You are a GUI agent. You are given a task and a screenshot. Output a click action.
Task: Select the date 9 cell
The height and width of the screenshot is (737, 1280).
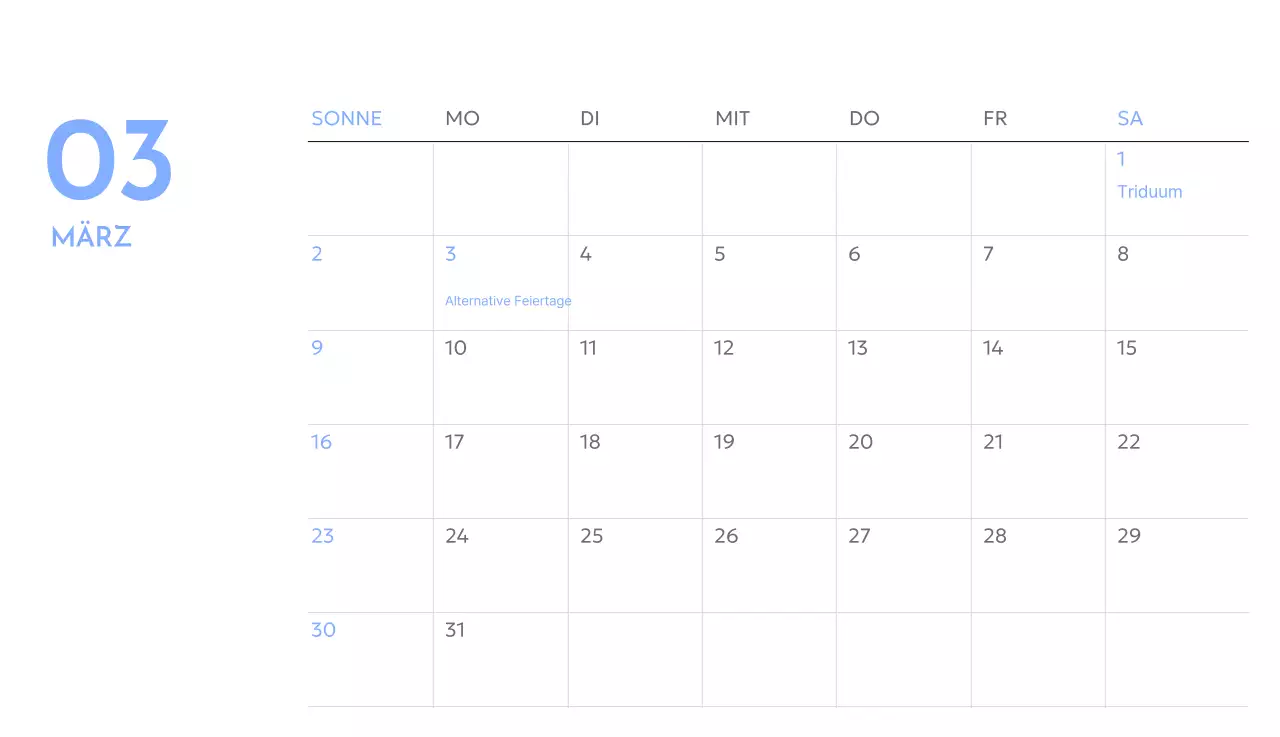[317, 348]
